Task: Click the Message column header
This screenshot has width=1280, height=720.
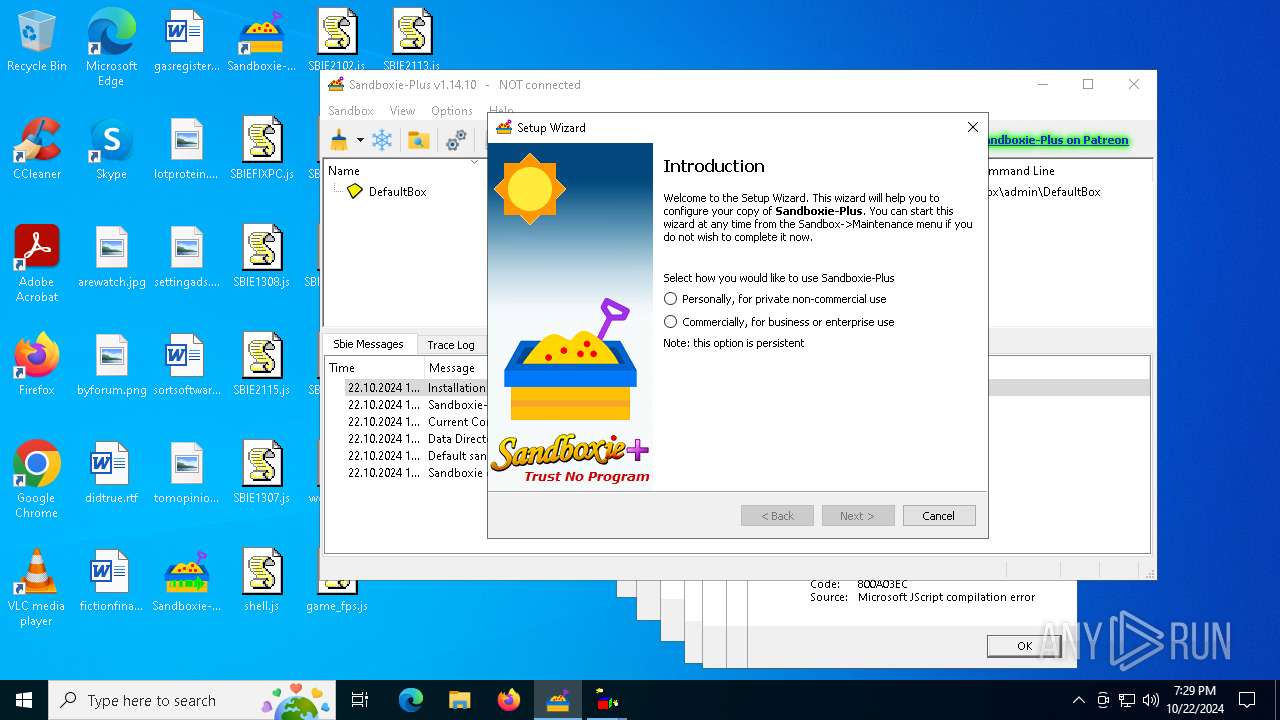Action: point(456,368)
